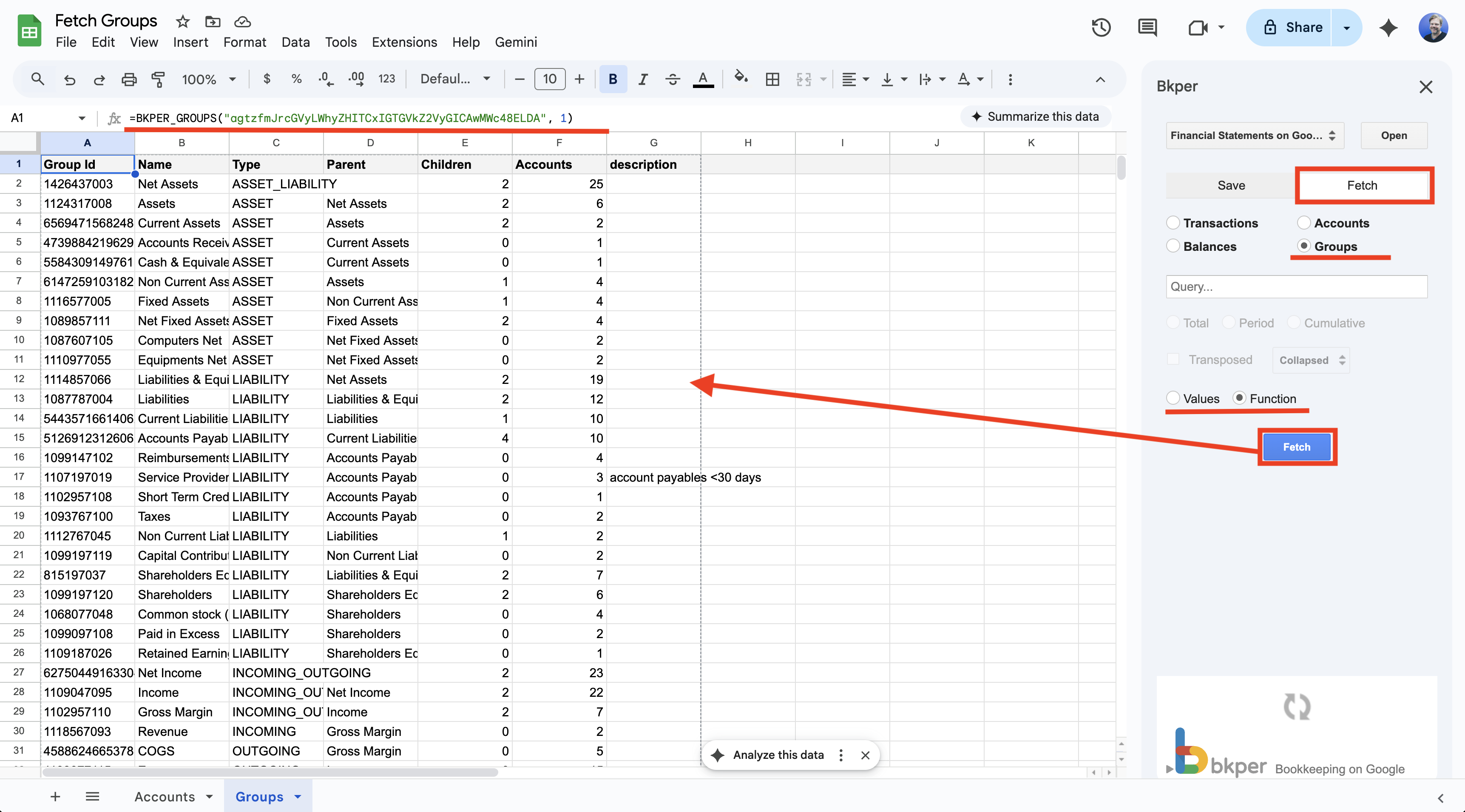Viewport: 1465px width, 812px height.
Task: Open the Financial Statements book selector
Action: [1254, 135]
